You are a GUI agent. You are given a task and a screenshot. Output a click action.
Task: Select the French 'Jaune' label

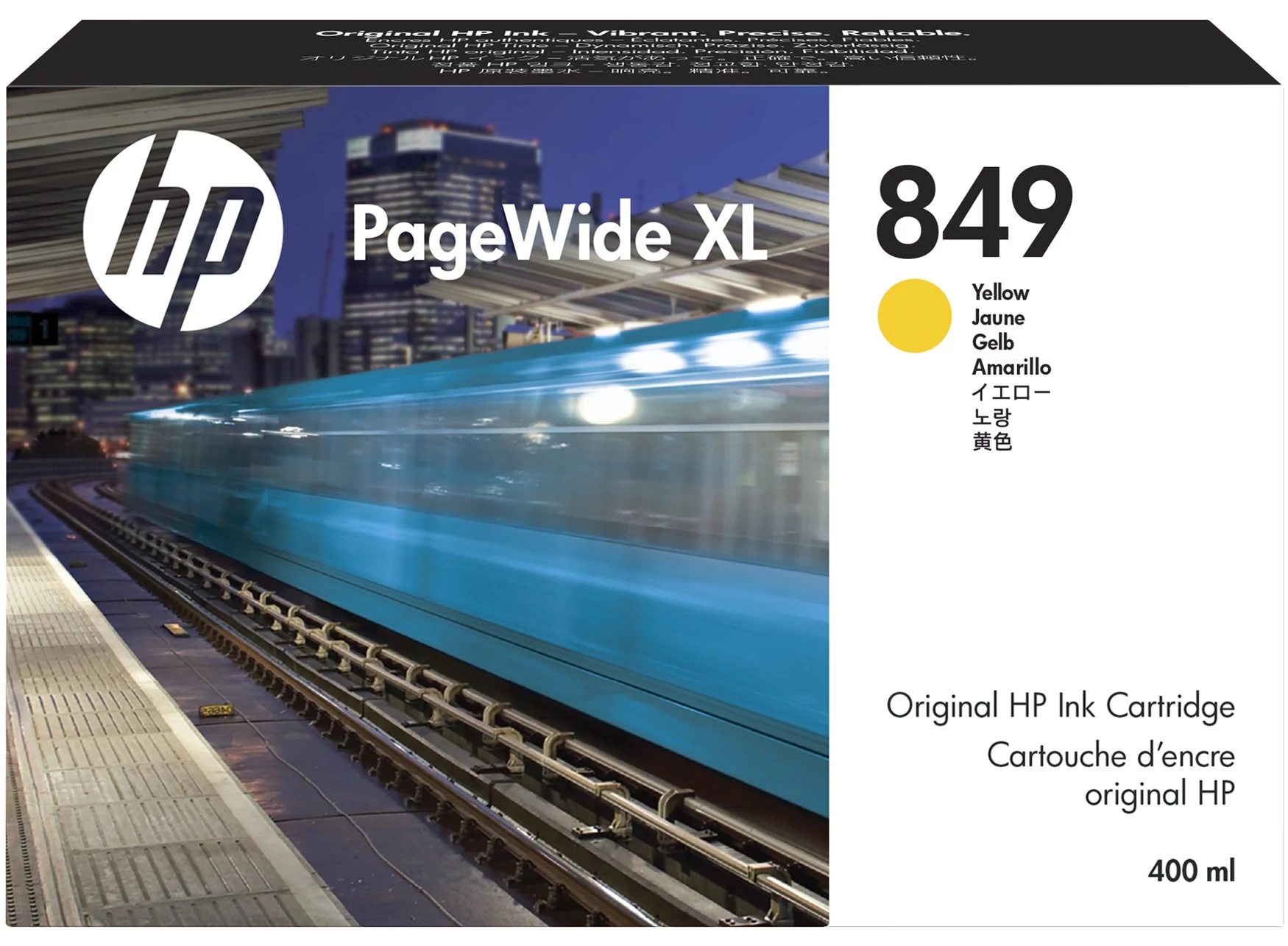click(997, 318)
